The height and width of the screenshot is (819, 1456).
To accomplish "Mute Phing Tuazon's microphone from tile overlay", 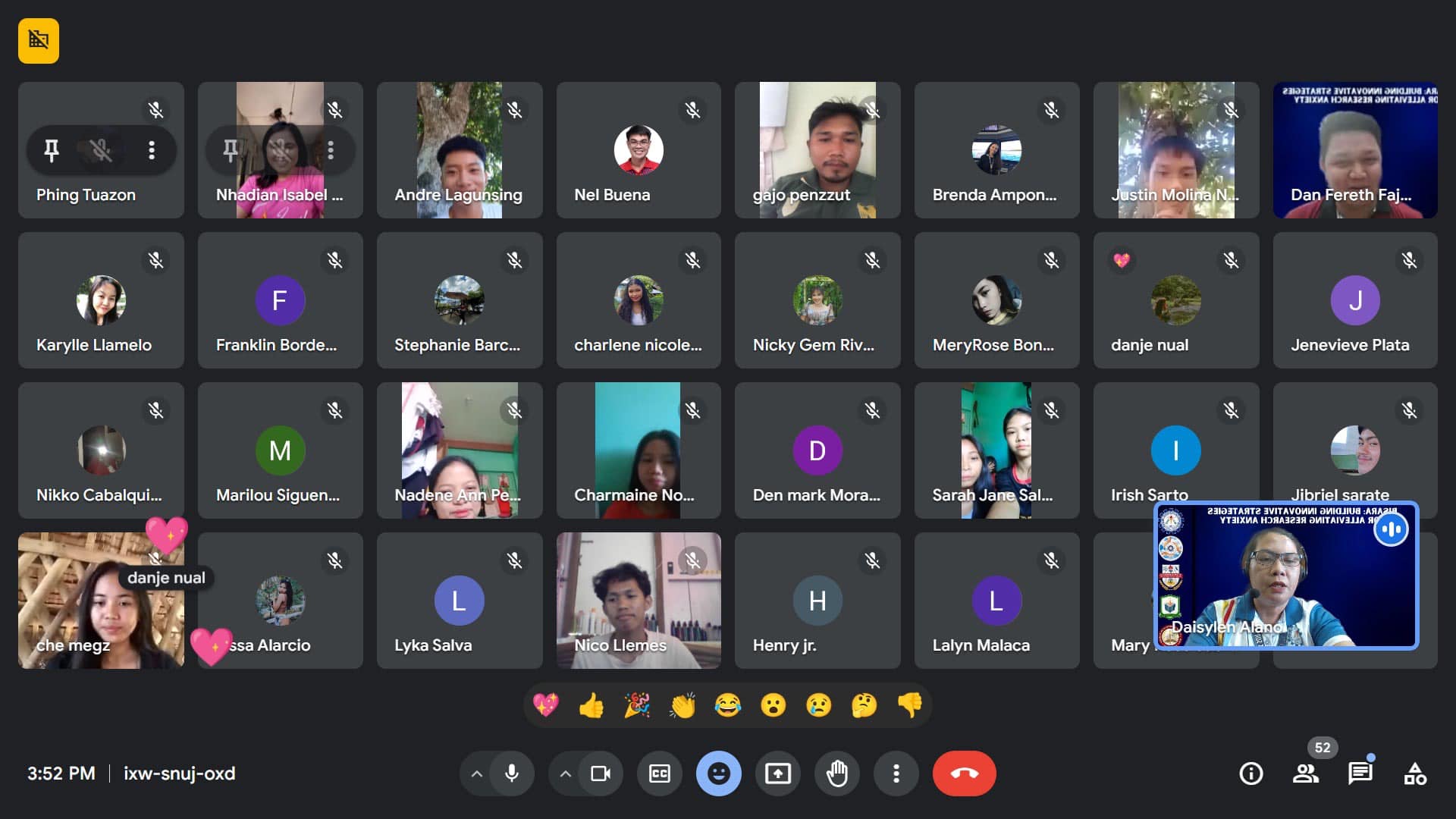I will (x=101, y=150).
